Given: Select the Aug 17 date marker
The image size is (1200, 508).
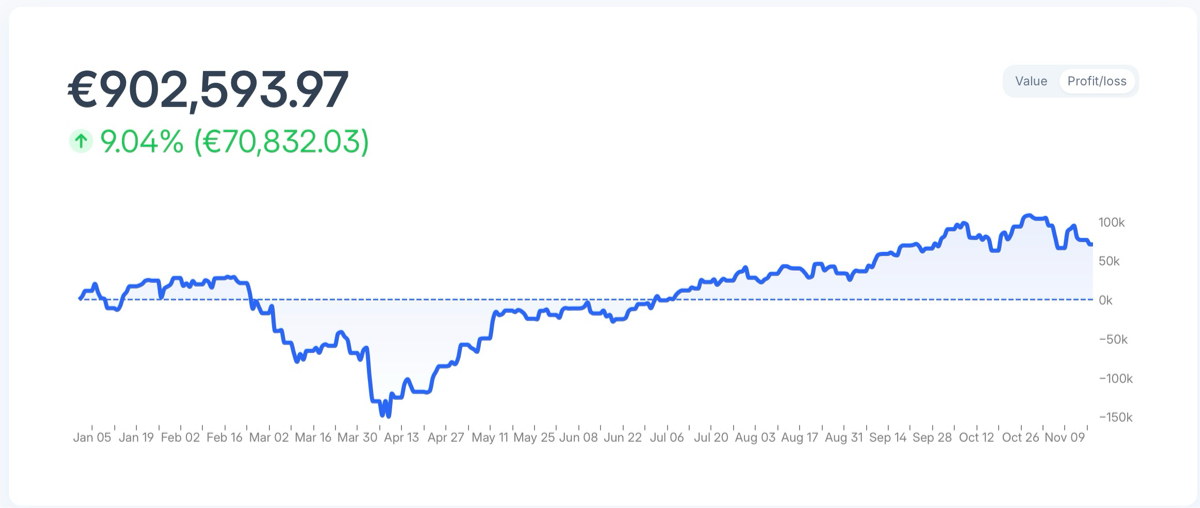Looking at the screenshot, I should tap(799, 437).
